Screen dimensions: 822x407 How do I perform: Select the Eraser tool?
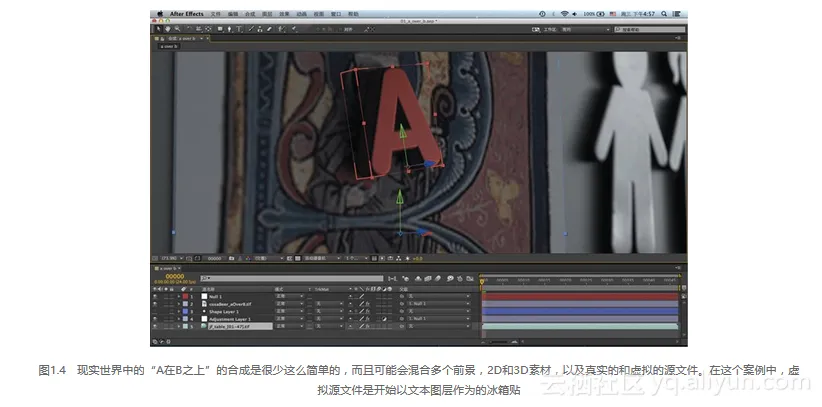click(x=269, y=29)
